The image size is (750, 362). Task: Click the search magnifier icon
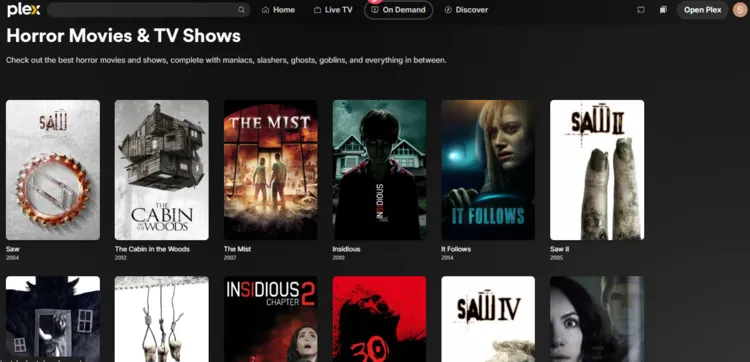pos(242,10)
